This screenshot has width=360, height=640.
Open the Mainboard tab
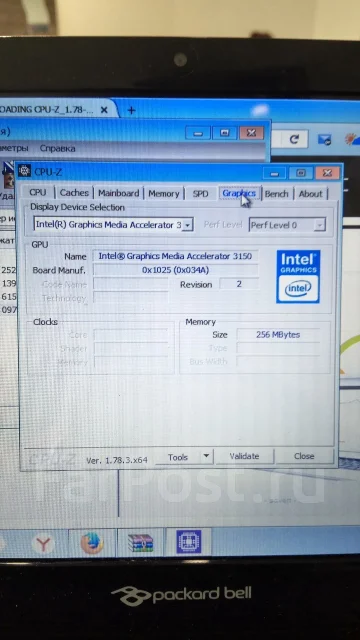coord(118,193)
